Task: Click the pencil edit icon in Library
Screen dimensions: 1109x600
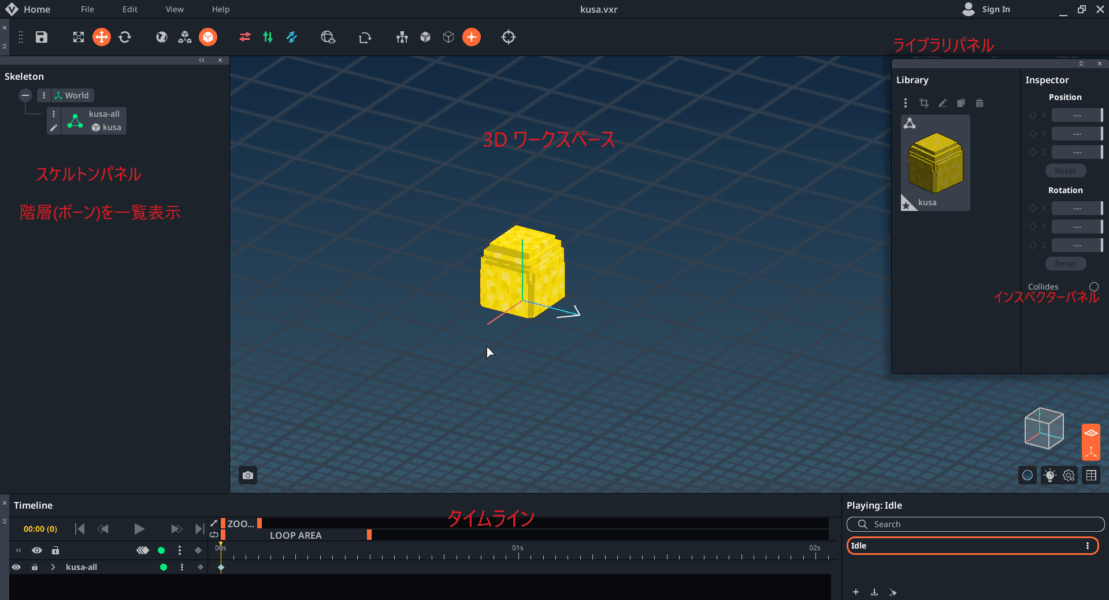Action: [942, 103]
